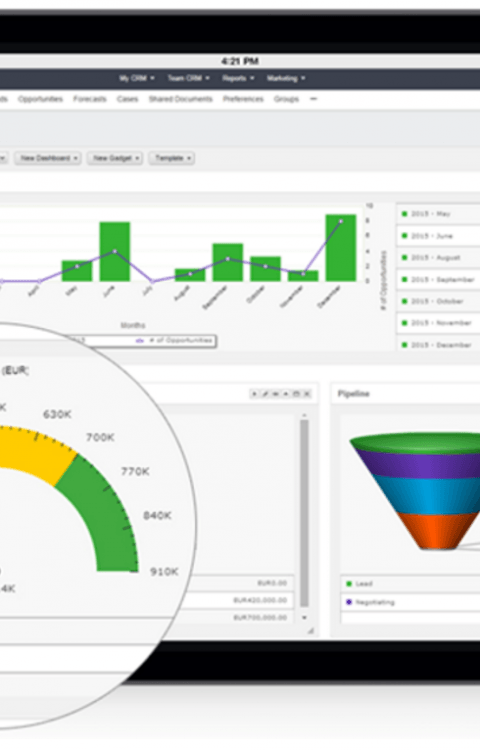
Task: Expand the Template dropdown
Action: pyautogui.click(x=172, y=158)
